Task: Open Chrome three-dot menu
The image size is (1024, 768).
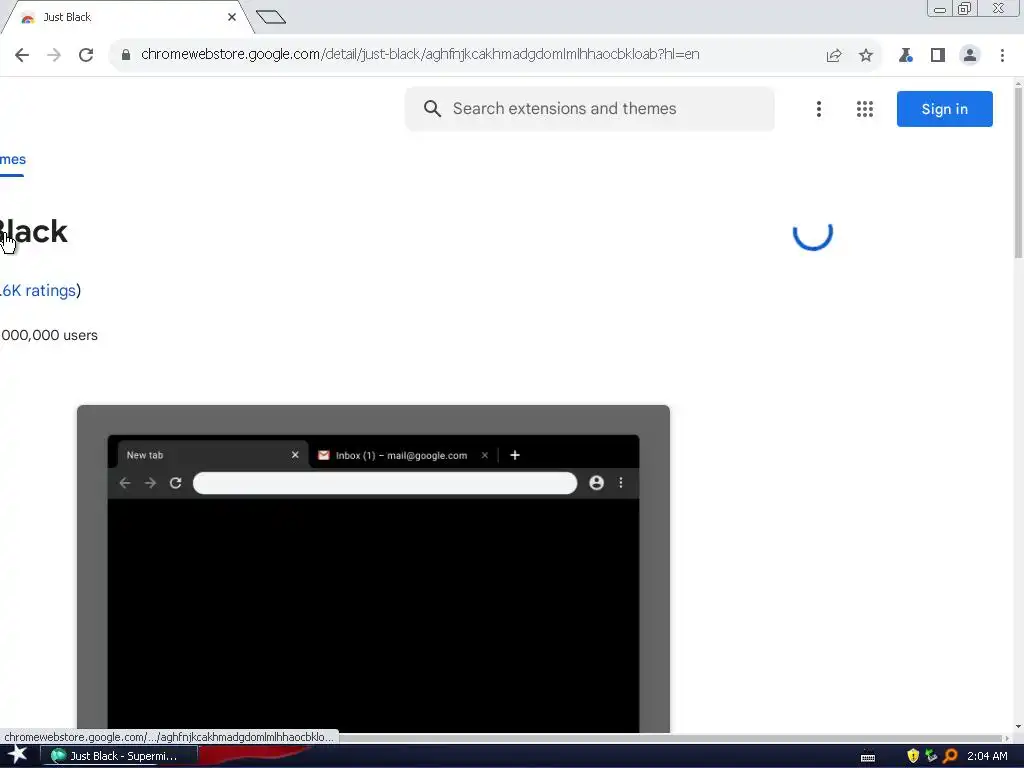Action: 1002,56
